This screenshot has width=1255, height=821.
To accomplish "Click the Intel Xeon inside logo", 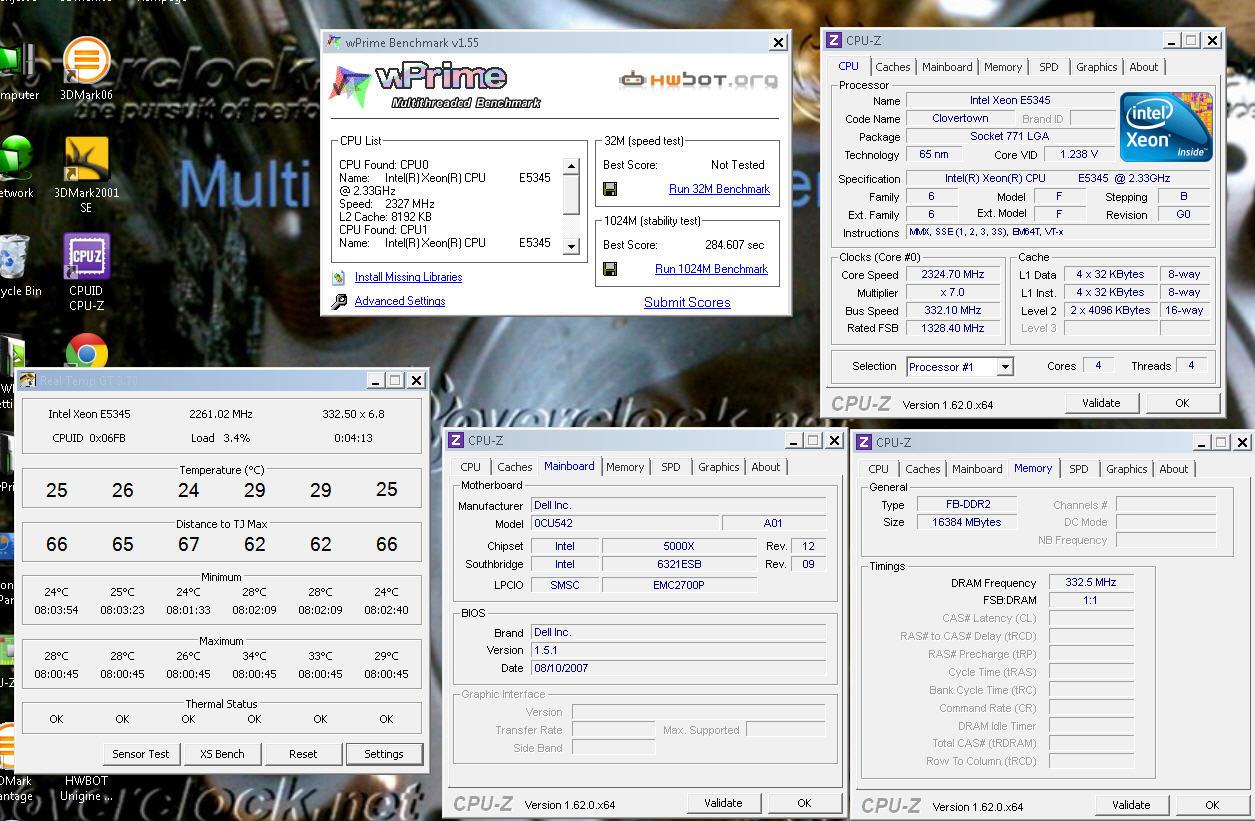I will coord(1166,127).
